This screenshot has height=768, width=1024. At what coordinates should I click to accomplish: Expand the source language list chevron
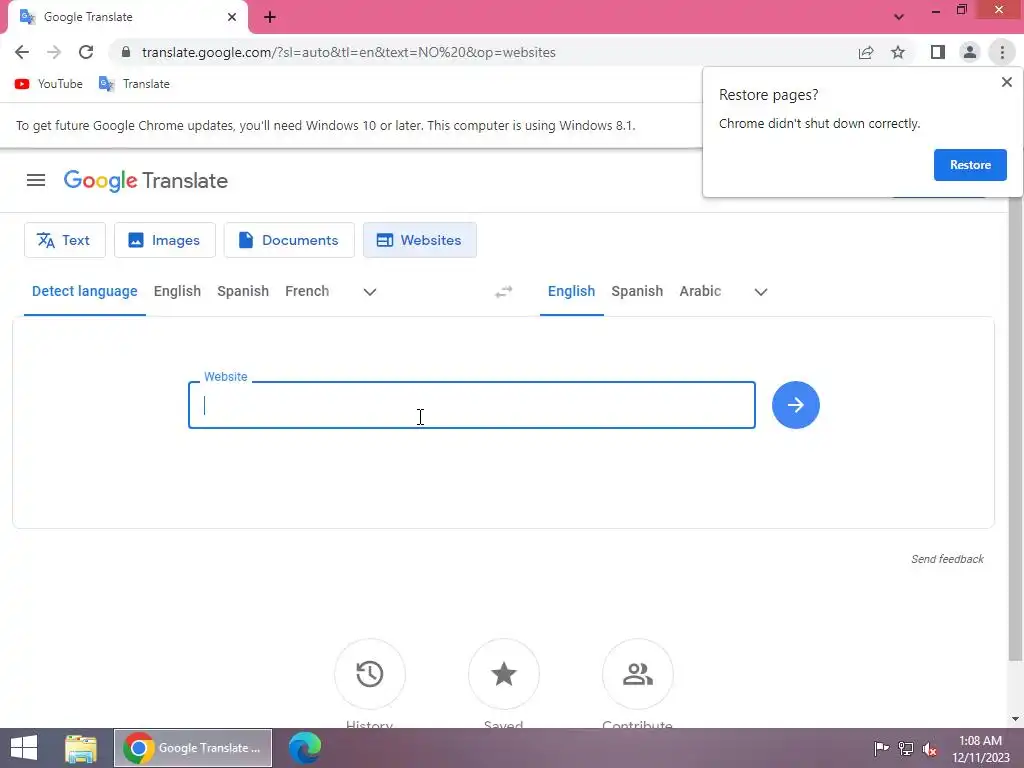[x=370, y=292]
